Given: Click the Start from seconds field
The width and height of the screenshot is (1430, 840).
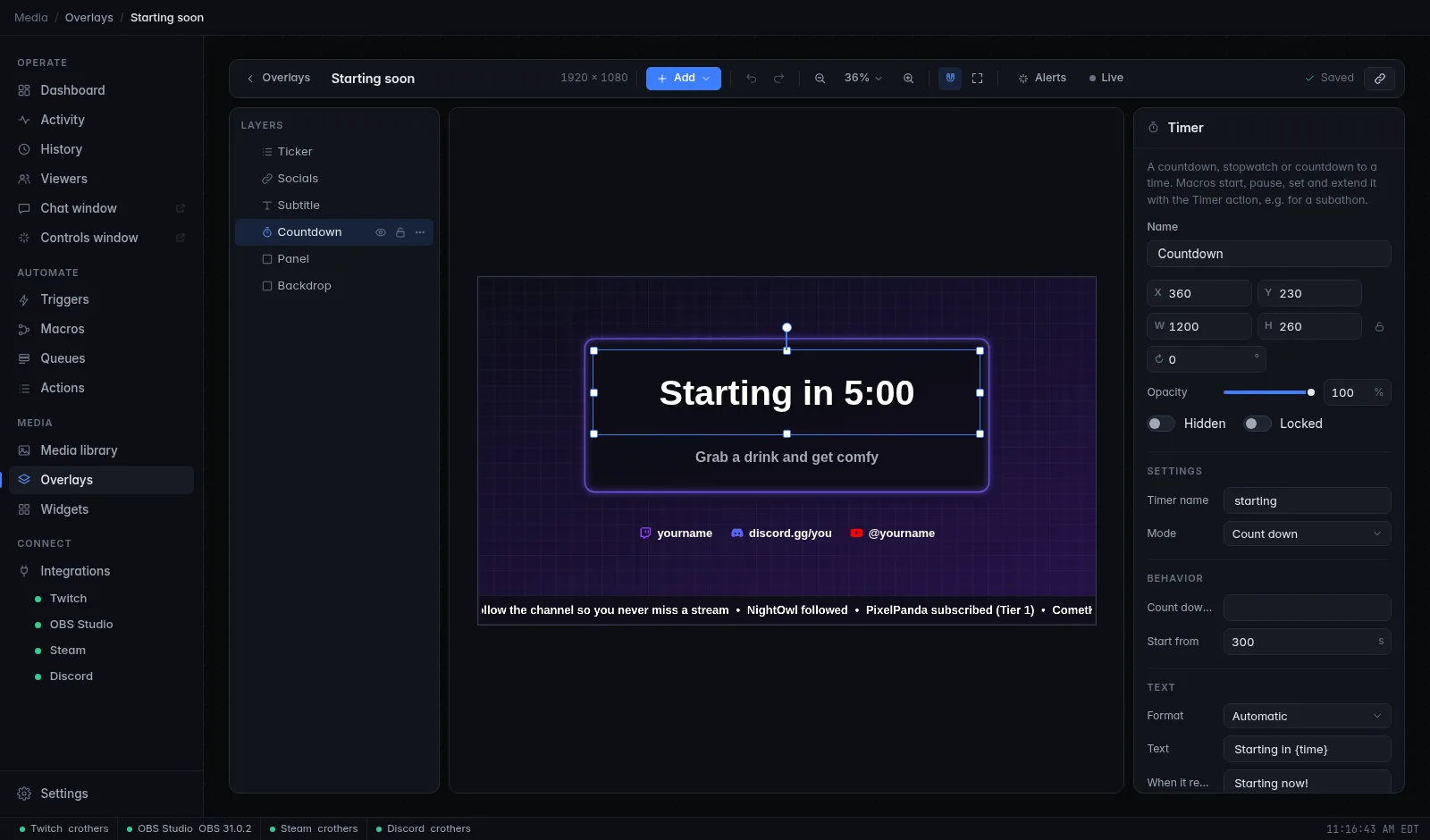Looking at the screenshot, I should pos(1307,642).
